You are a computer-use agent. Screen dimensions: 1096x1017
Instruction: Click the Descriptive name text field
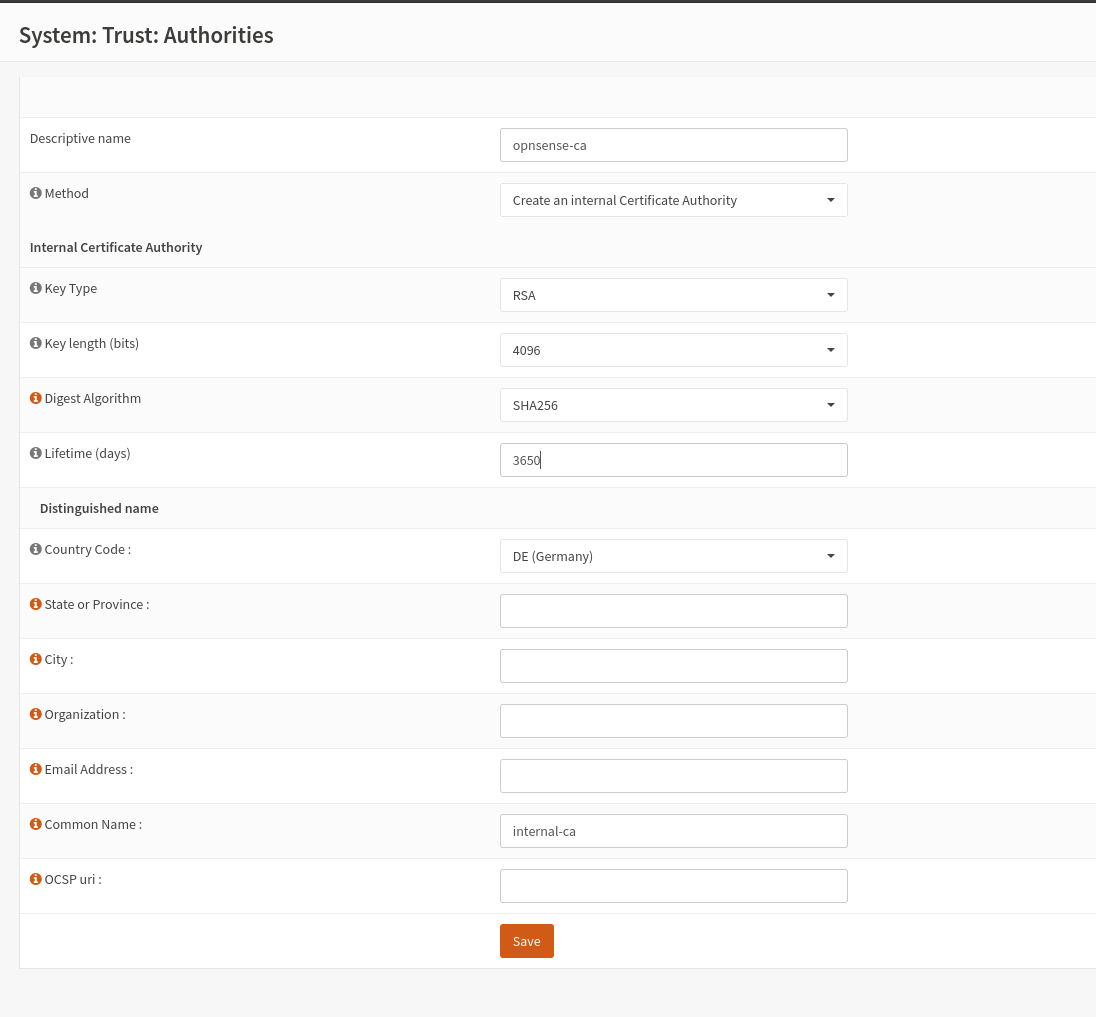click(673, 145)
